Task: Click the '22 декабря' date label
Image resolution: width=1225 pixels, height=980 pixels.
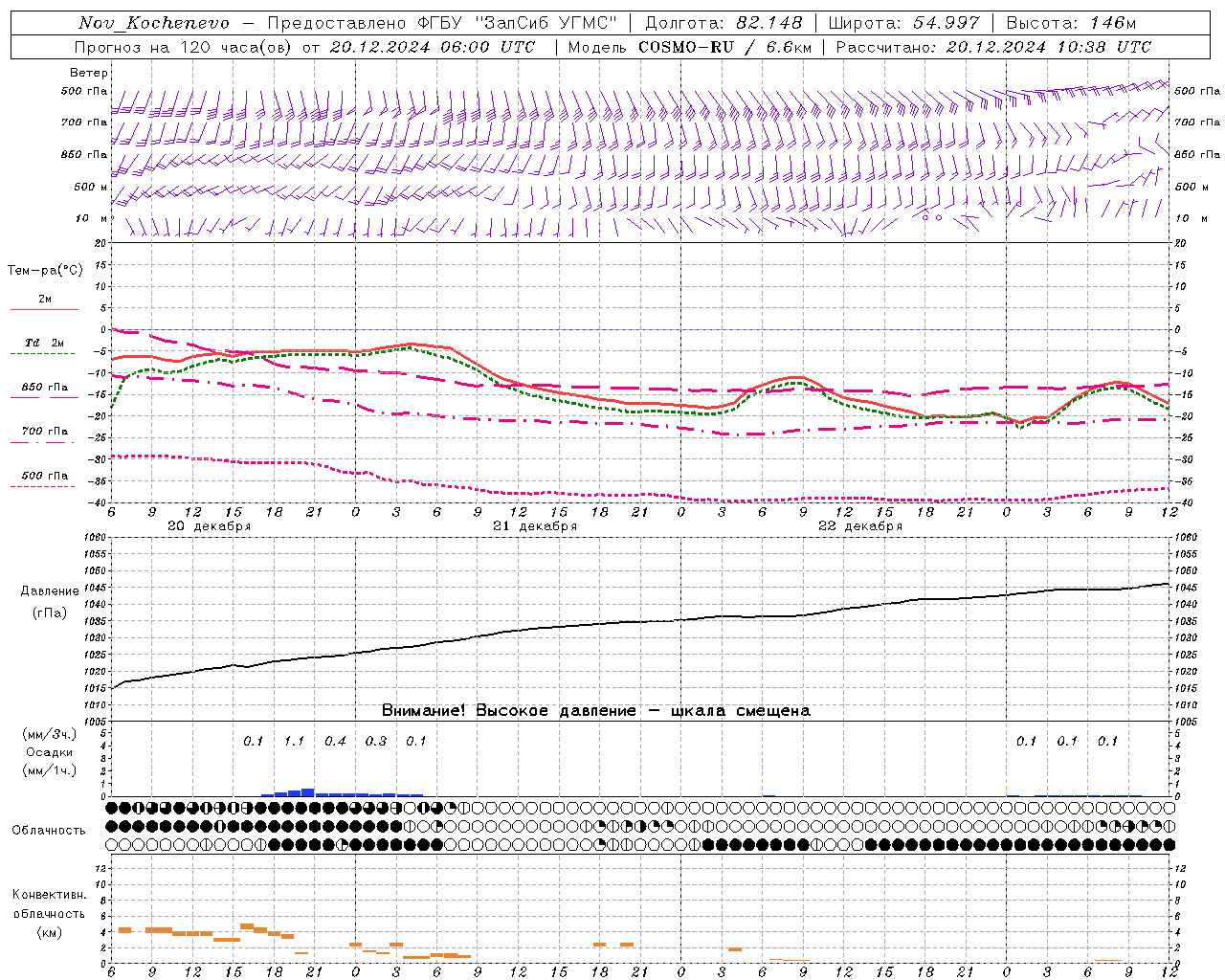Action: [860, 526]
